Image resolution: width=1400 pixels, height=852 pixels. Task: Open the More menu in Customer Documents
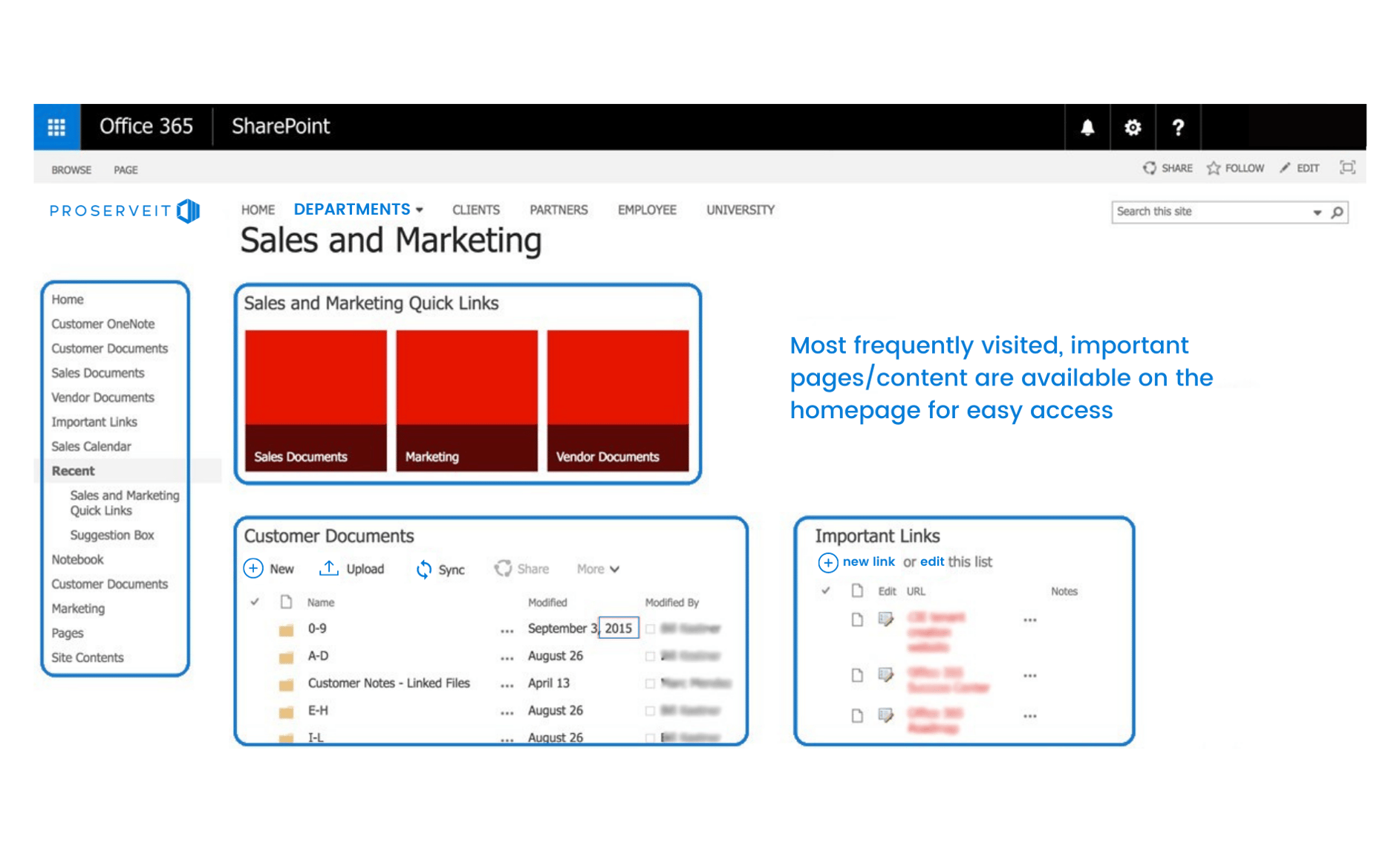pos(596,569)
